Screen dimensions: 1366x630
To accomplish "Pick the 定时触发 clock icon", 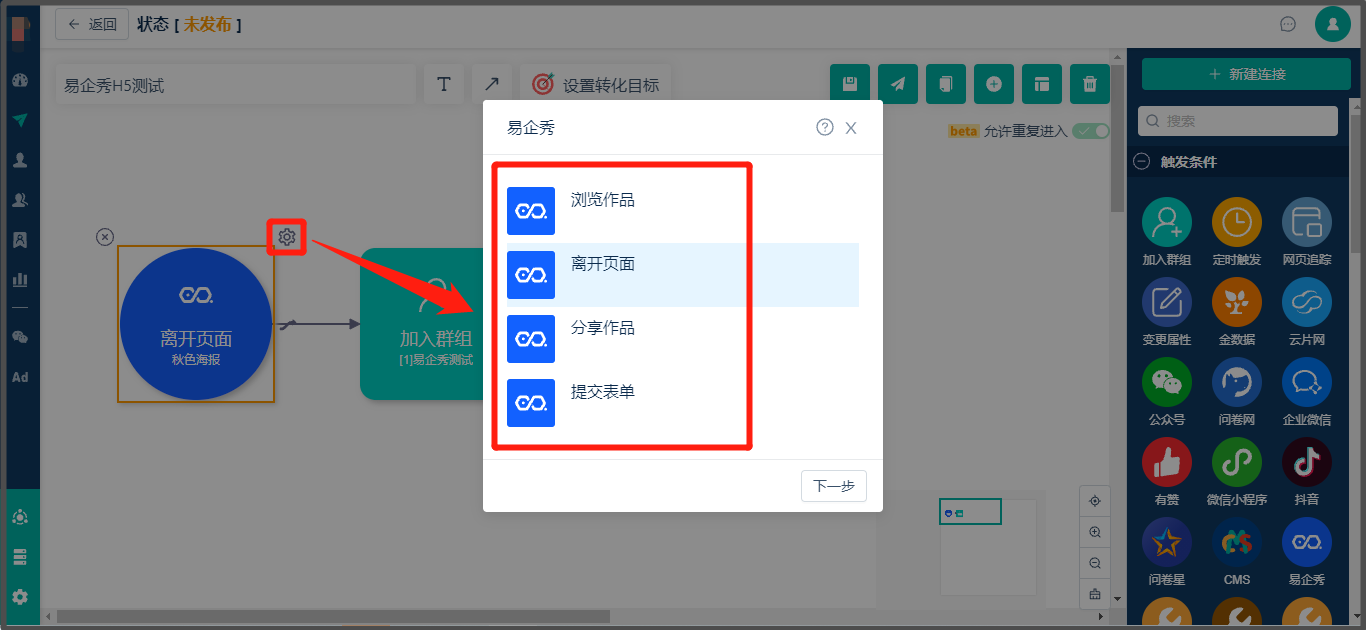I will click(1237, 222).
